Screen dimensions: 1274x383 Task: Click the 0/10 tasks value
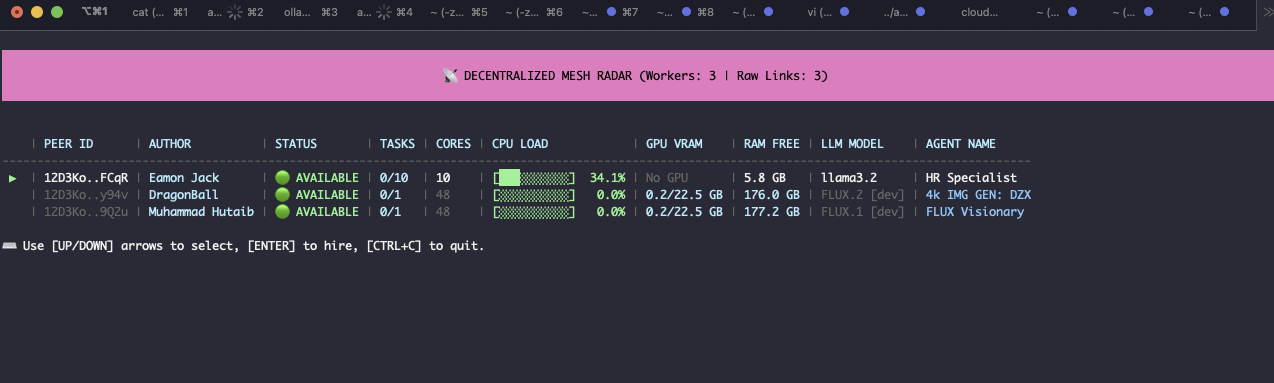tap(394, 178)
